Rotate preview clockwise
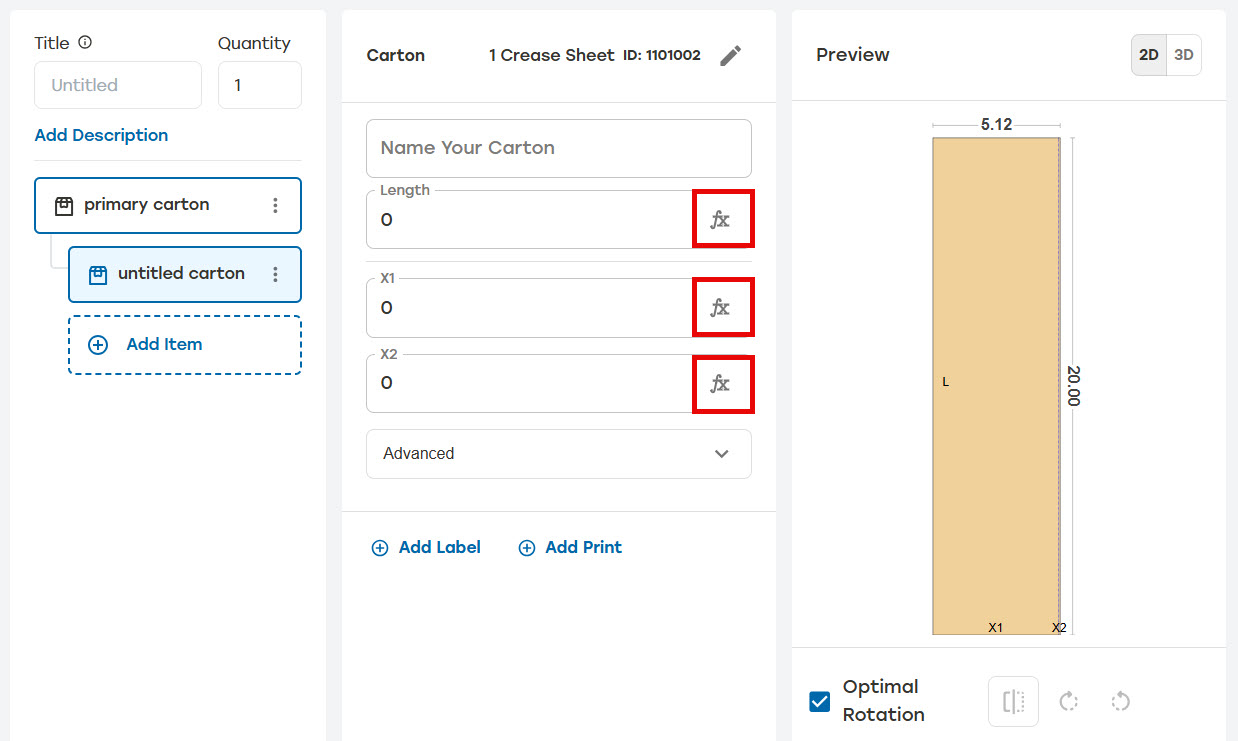 pyautogui.click(x=1068, y=701)
